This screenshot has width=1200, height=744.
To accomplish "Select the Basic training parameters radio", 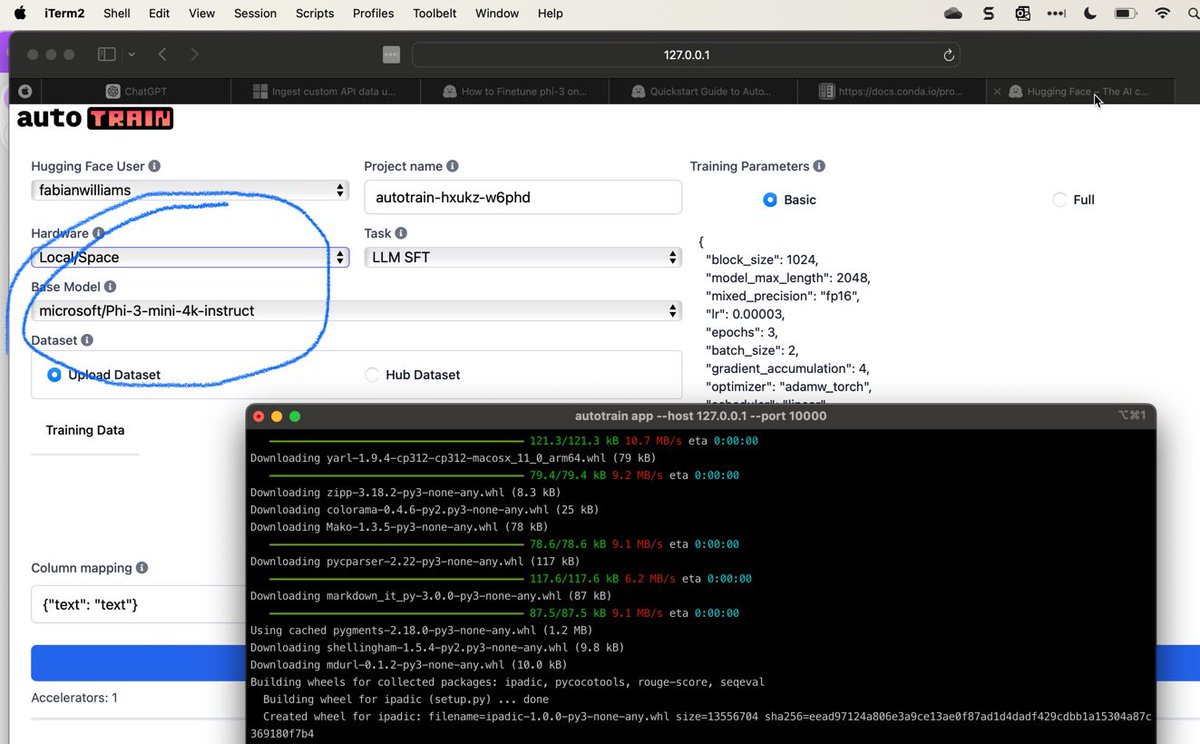I will (770, 200).
